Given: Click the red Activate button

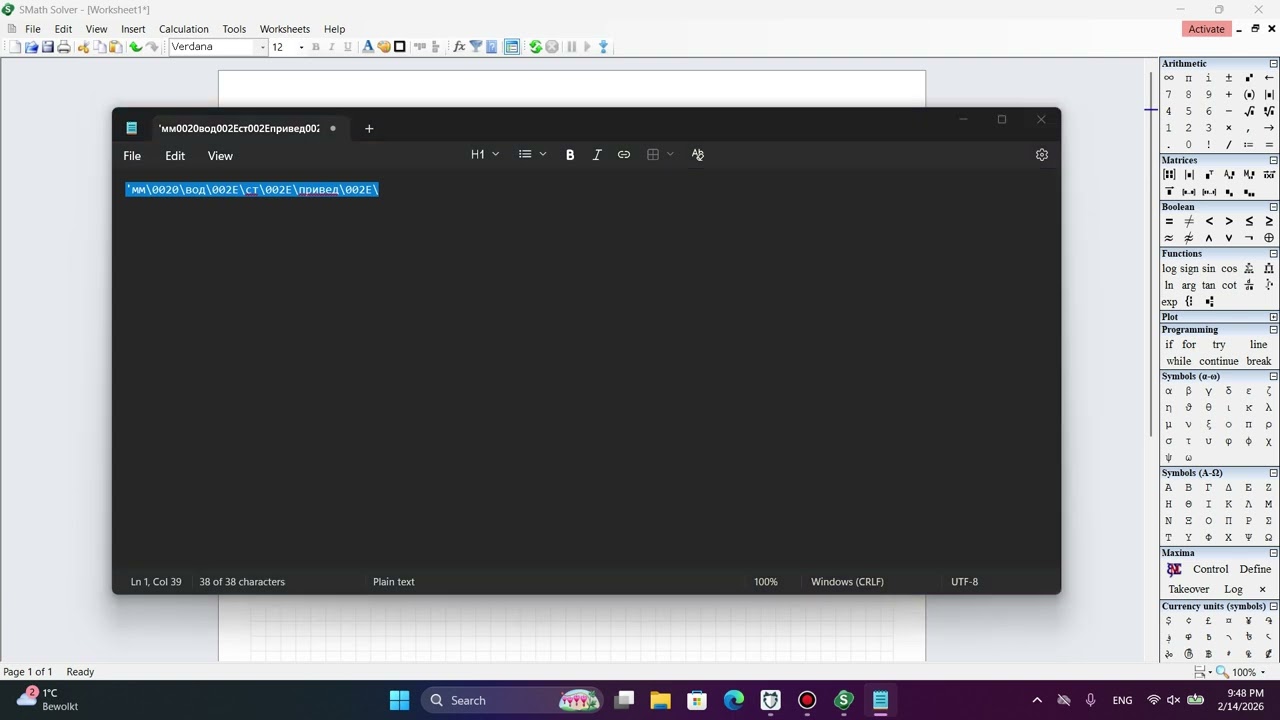Looking at the screenshot, I should [x=1206, y=29].
